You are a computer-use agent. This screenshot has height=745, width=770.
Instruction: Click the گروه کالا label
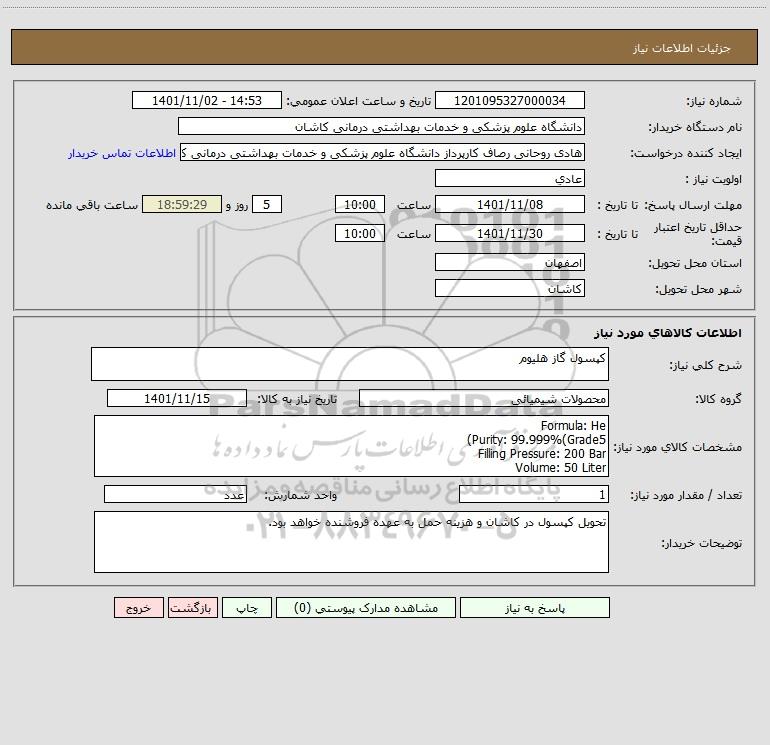coord(718,399)
